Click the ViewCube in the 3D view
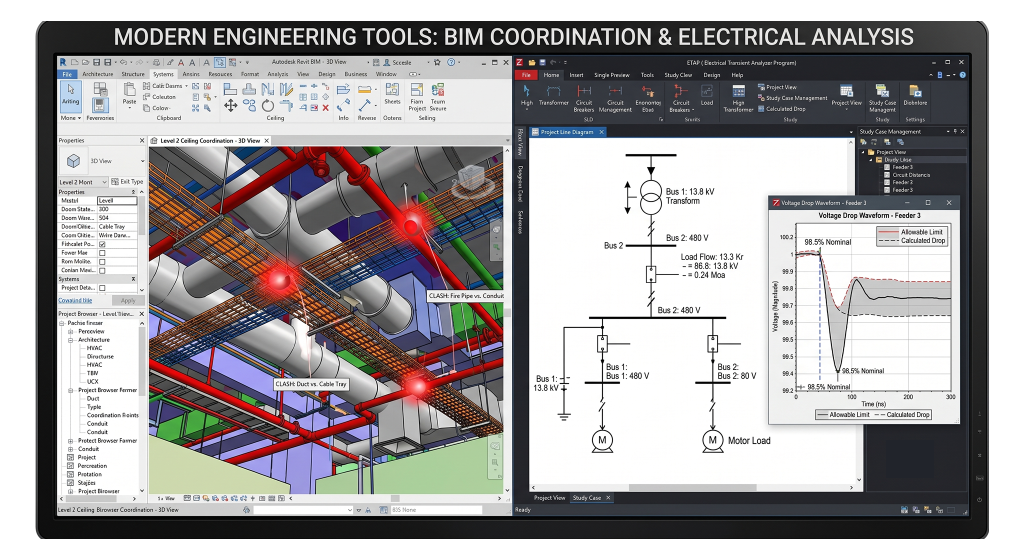Viewport: 1024px width, 560px height. click(x=471, y=177)
